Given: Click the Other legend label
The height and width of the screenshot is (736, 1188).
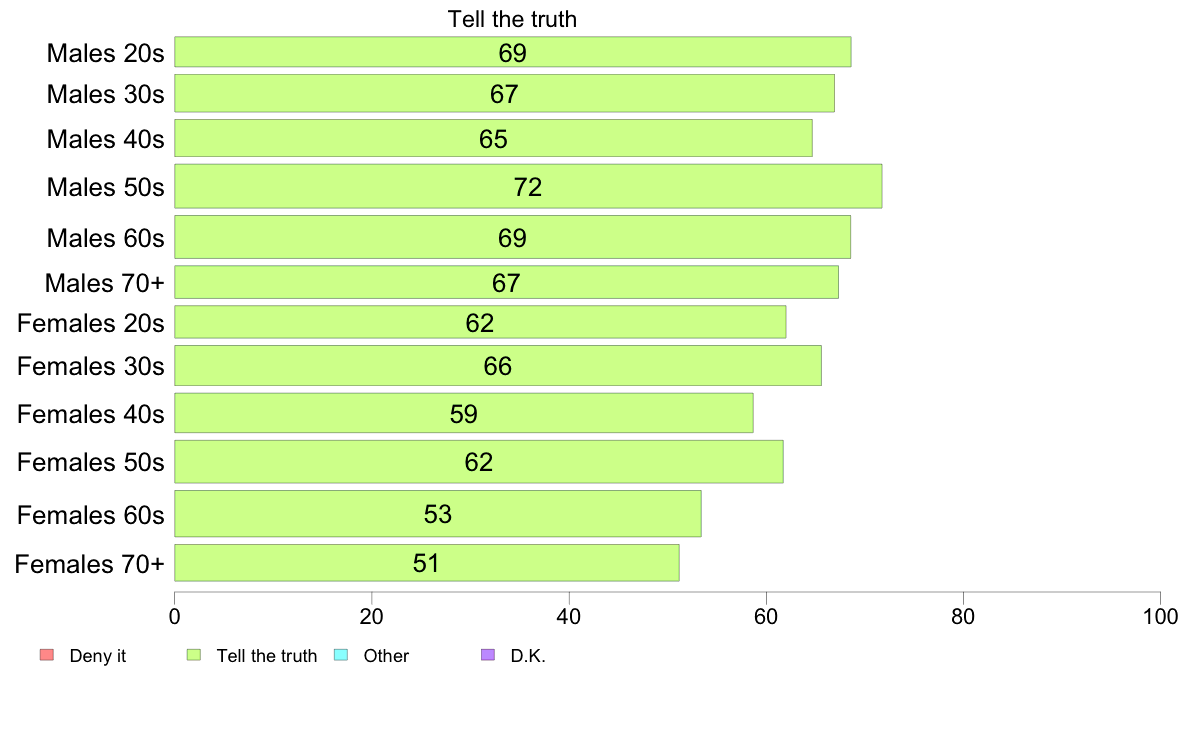Looking at the screenshot, I should pos(386,656).
